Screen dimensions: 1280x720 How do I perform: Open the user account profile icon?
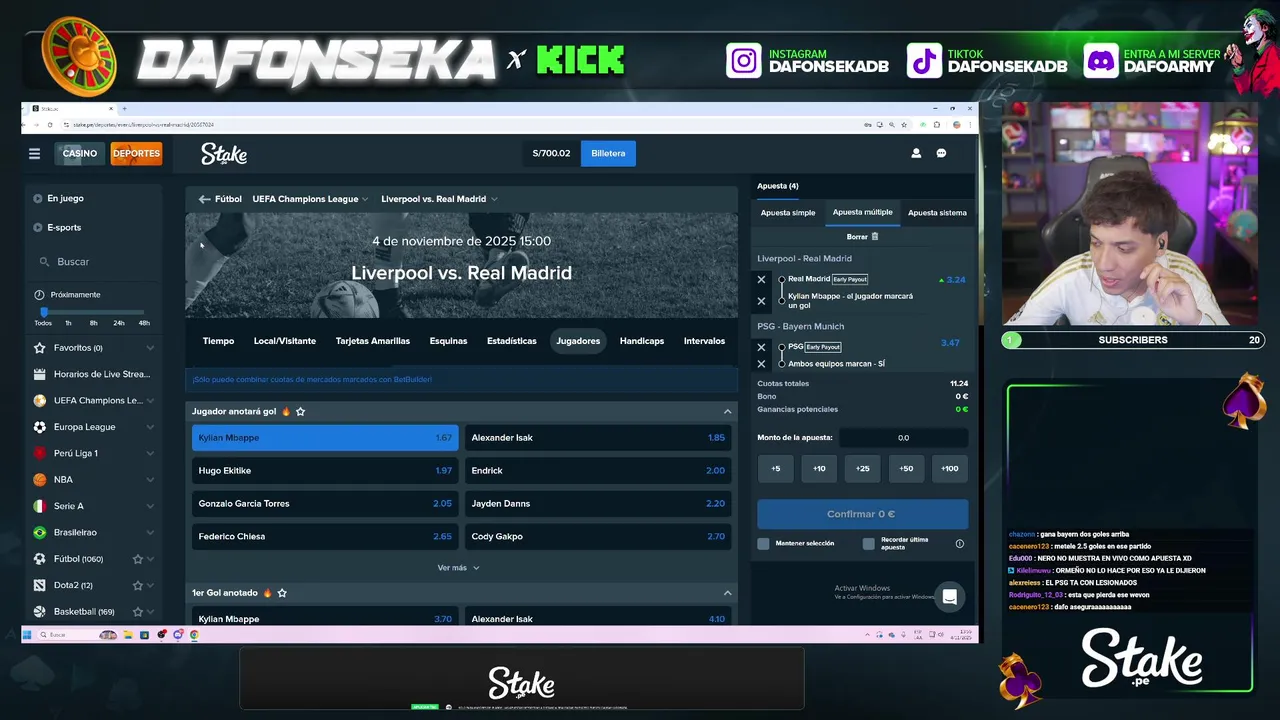tap(916, 153)
